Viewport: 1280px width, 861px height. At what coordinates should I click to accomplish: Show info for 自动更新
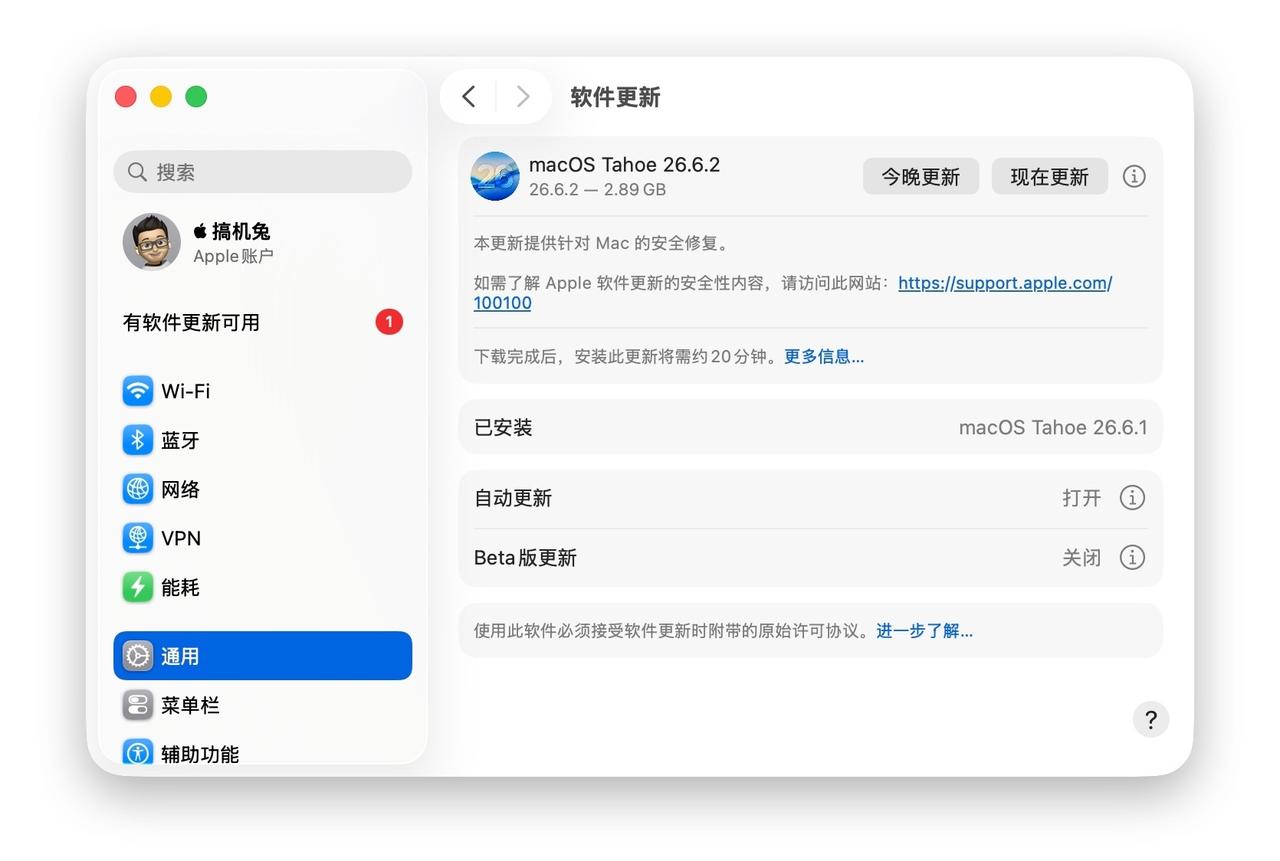tap(1132, 498)
